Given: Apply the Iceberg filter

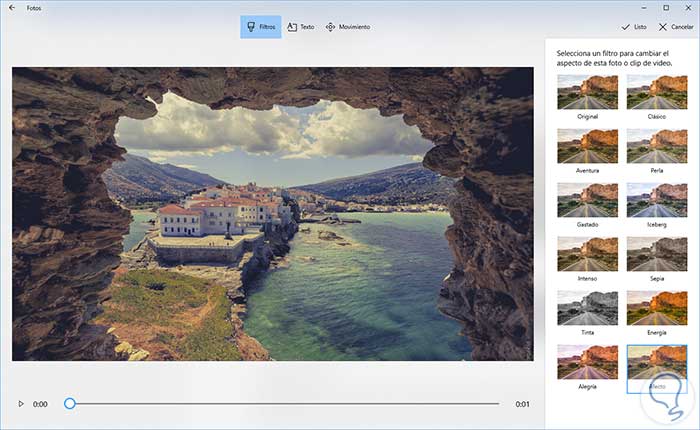Looking at the screenshot, I should pos(657,200).
